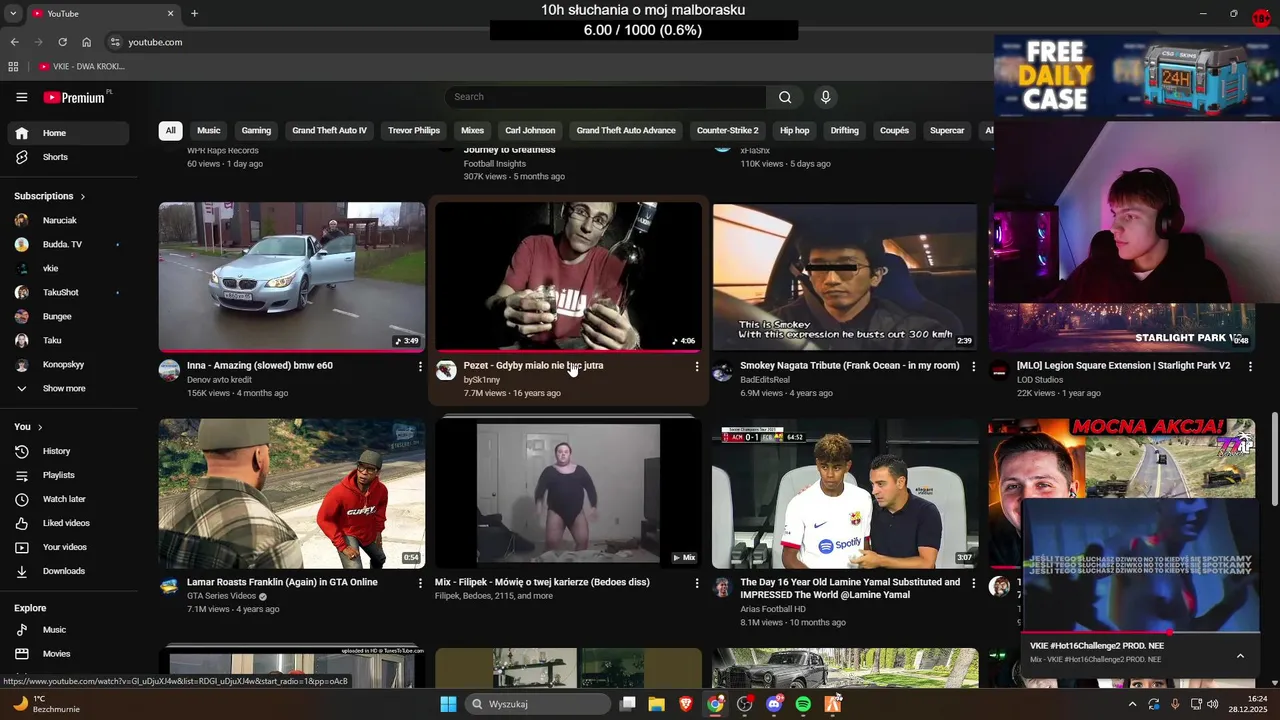Open Movies under Explore

68,654
